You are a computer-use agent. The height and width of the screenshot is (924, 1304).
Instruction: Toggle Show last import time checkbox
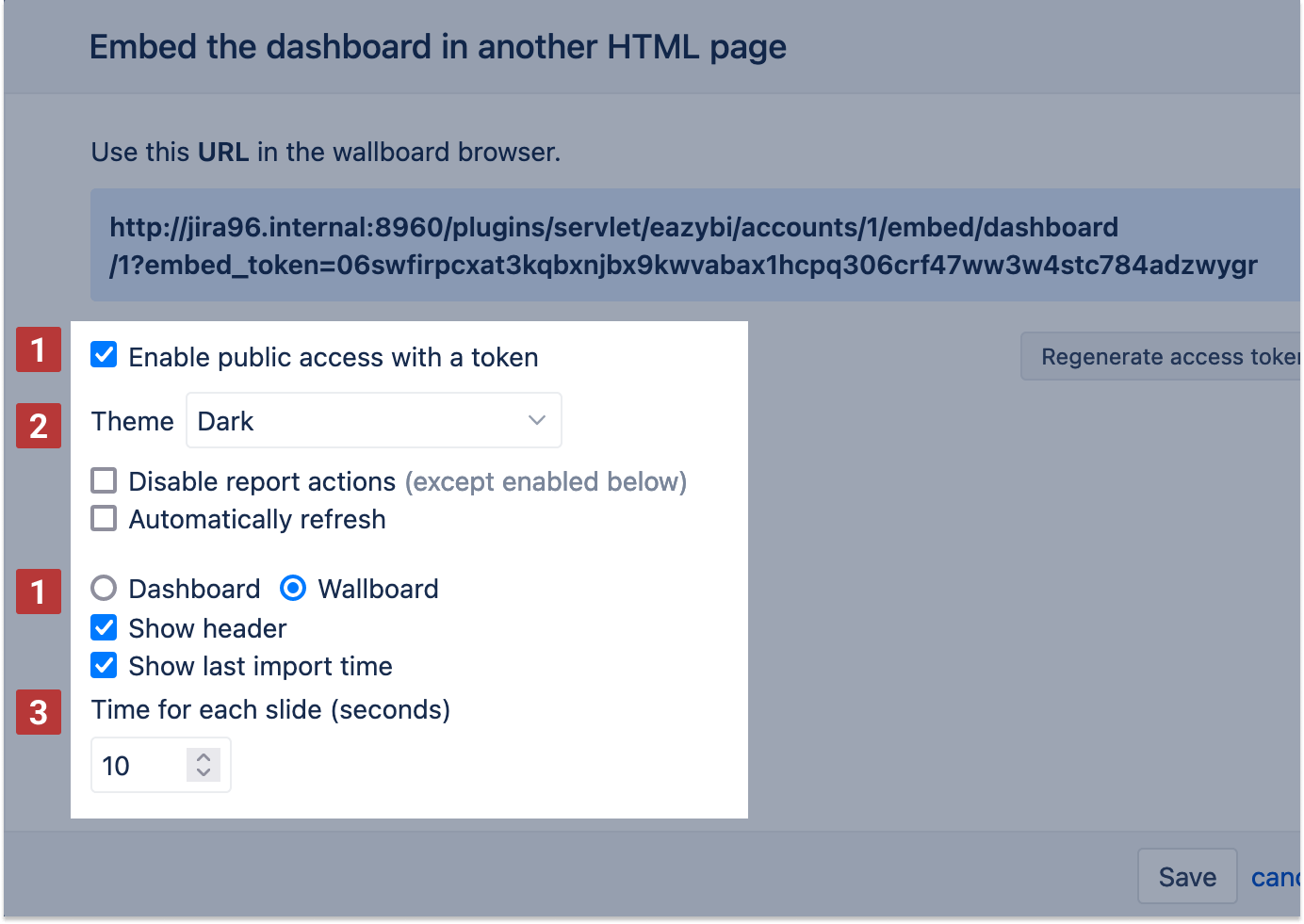click(x=104, y=665)
